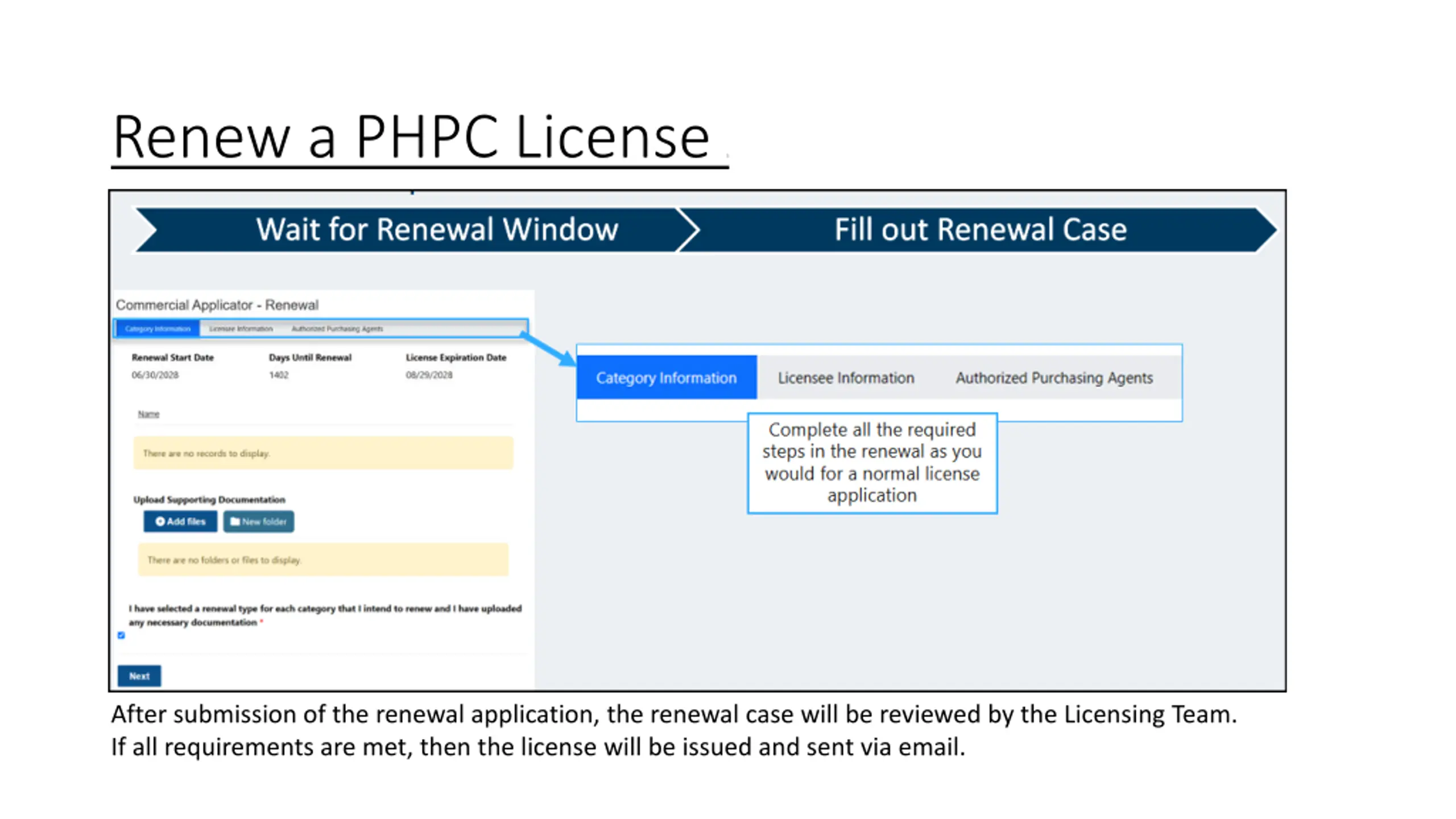This screenshot has width=1456, height=819.
Task: Select the Renewal Start Date value 06/30/2028
Action: pyautogui.click(x=155, y=375)
